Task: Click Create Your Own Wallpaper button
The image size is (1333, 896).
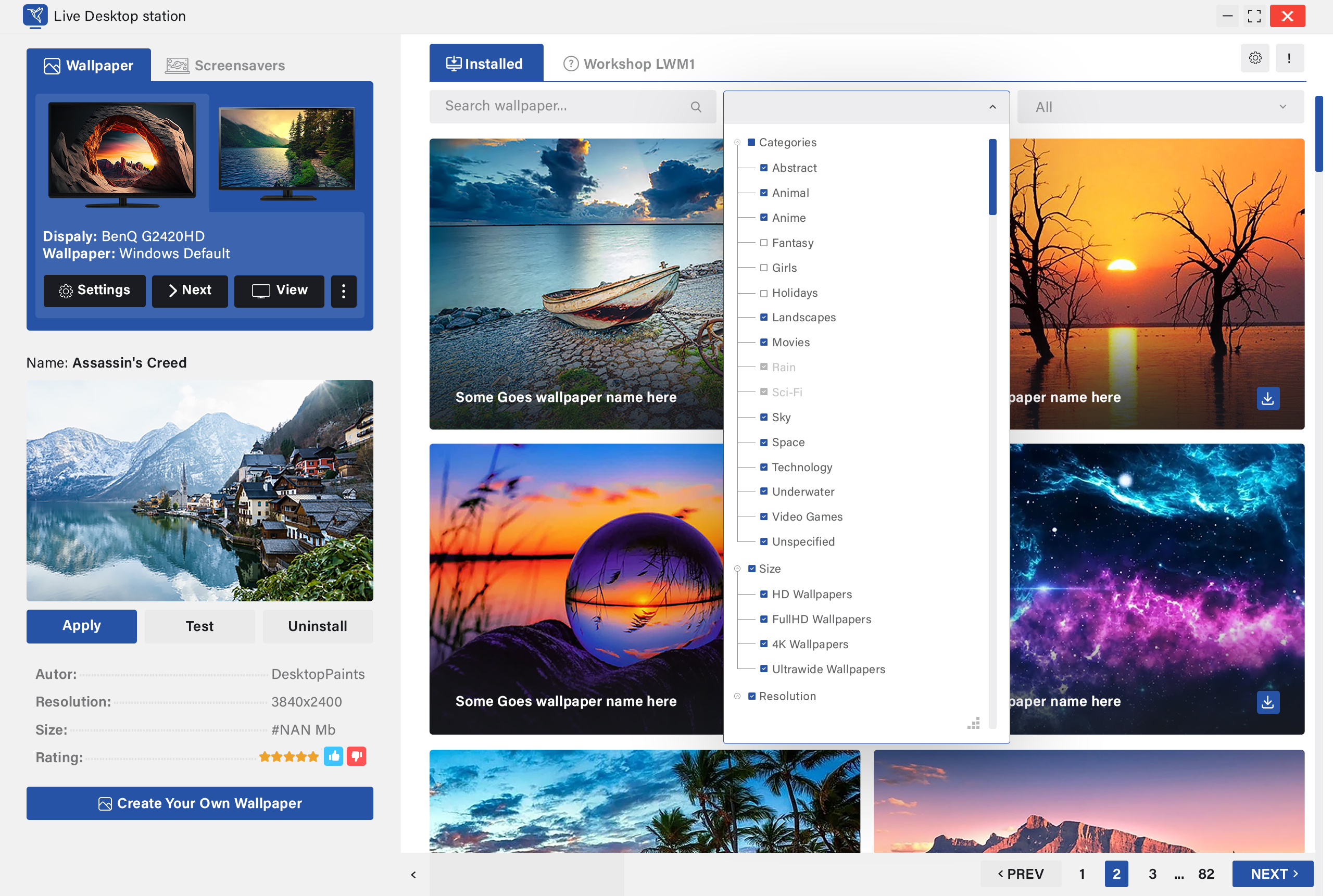Action: 199,803
